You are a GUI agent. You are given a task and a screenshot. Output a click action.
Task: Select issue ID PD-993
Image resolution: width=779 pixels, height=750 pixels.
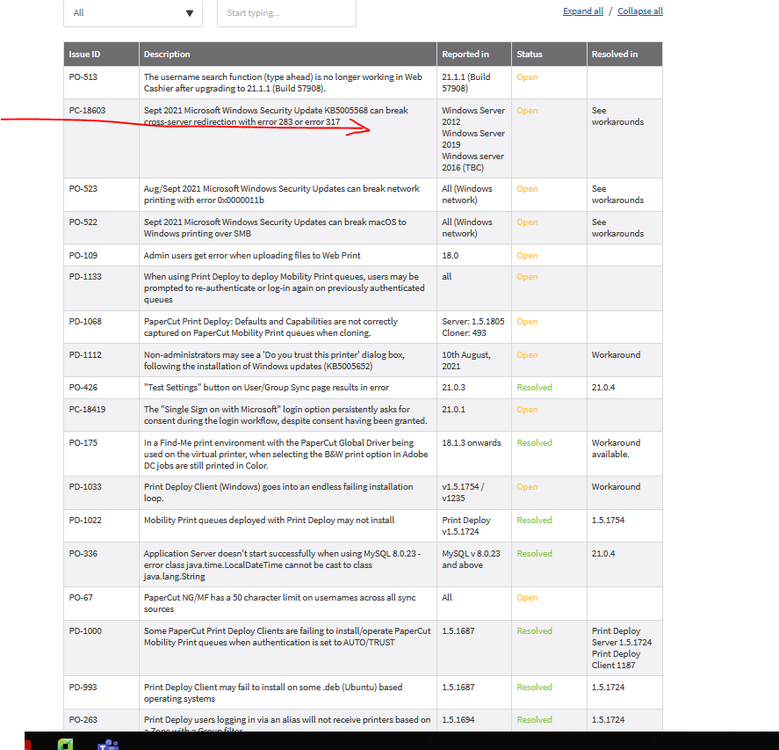tap(83, 687)
